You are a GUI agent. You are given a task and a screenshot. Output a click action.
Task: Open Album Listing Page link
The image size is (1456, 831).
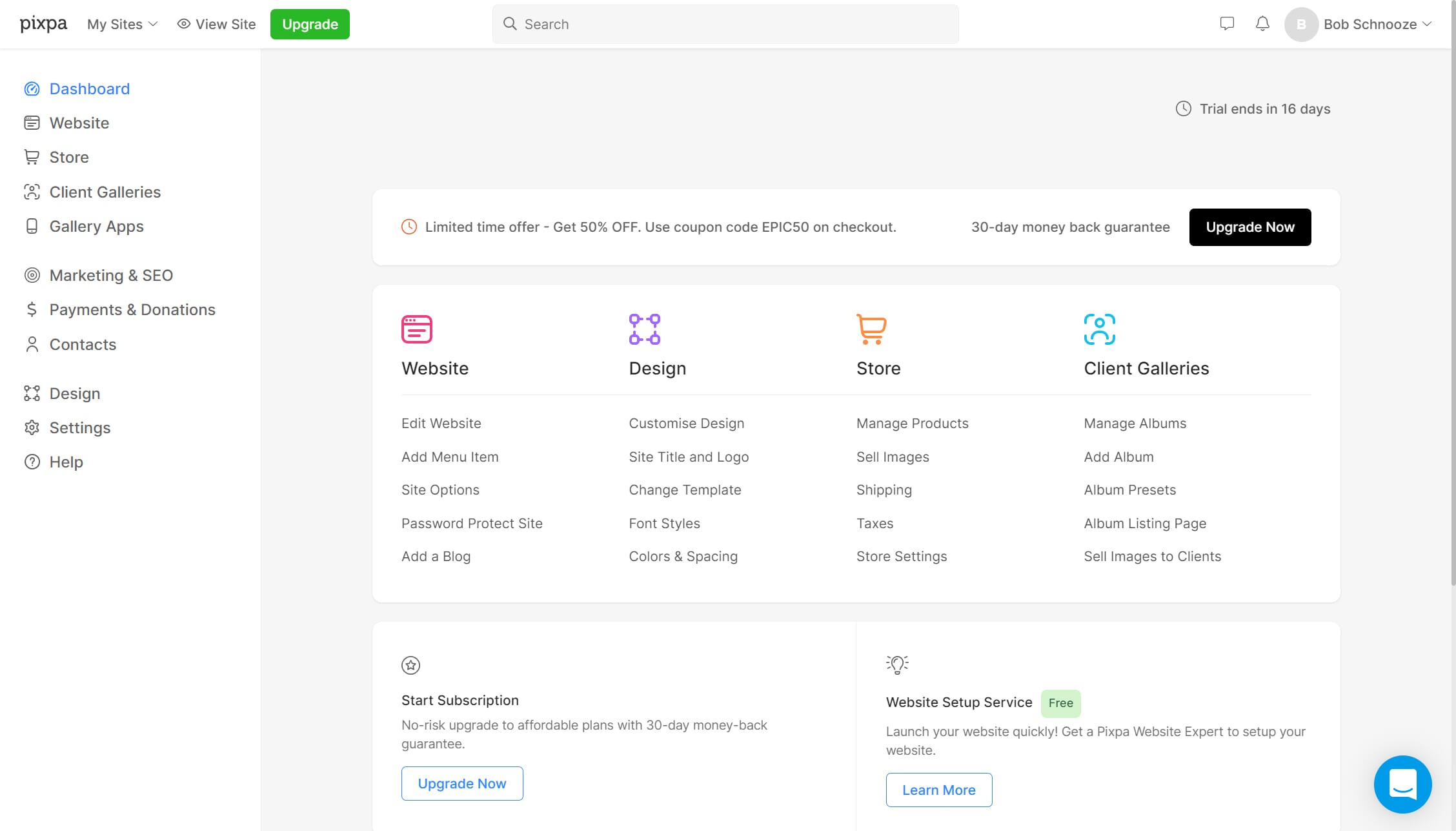pos(1145,523)
